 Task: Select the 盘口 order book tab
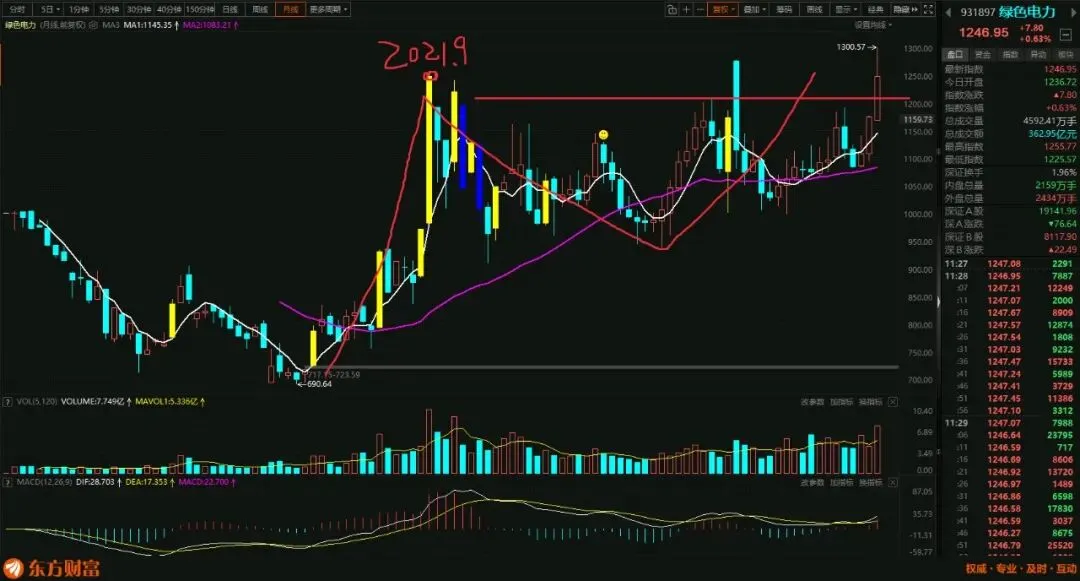pos(955,54)
